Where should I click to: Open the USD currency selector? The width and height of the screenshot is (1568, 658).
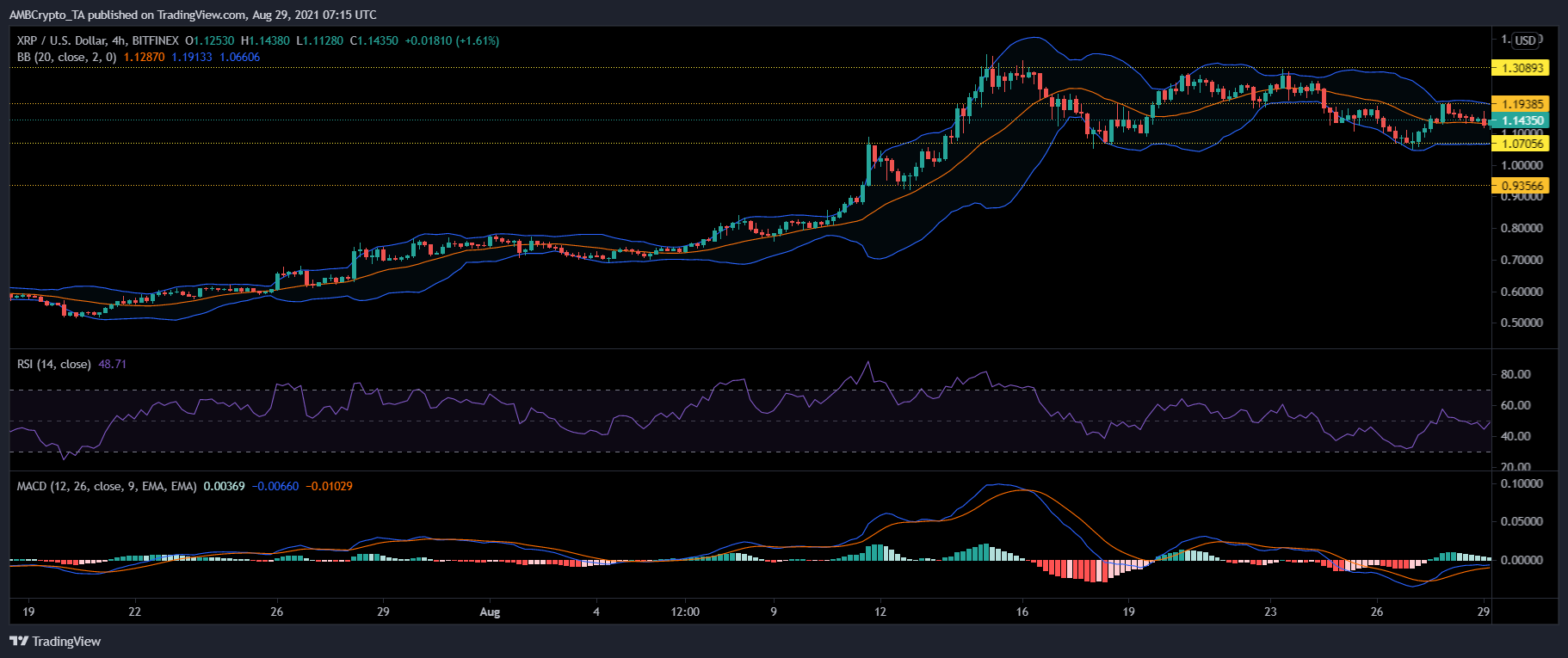(x=1526, y=40)
